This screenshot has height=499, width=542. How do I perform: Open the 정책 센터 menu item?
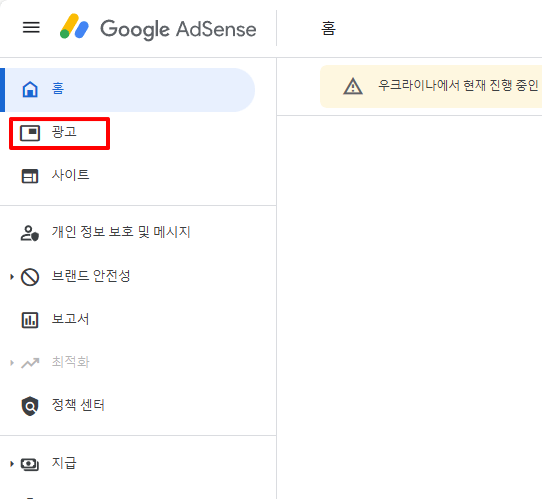coord(78,405)
